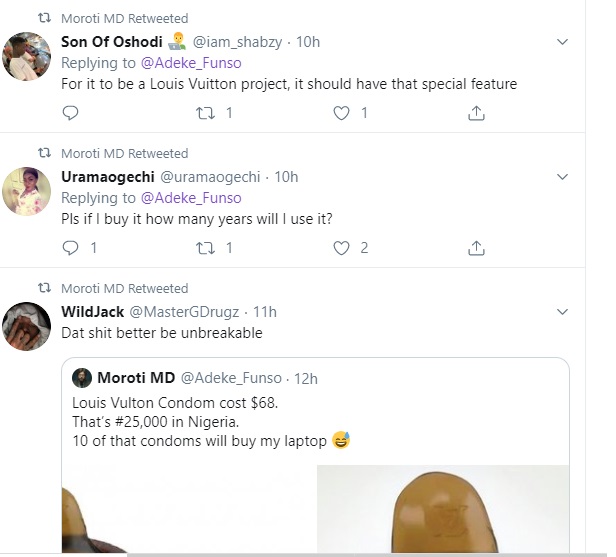Open the dropdown arrow on WildJack's tweet

tap(562, 312)
